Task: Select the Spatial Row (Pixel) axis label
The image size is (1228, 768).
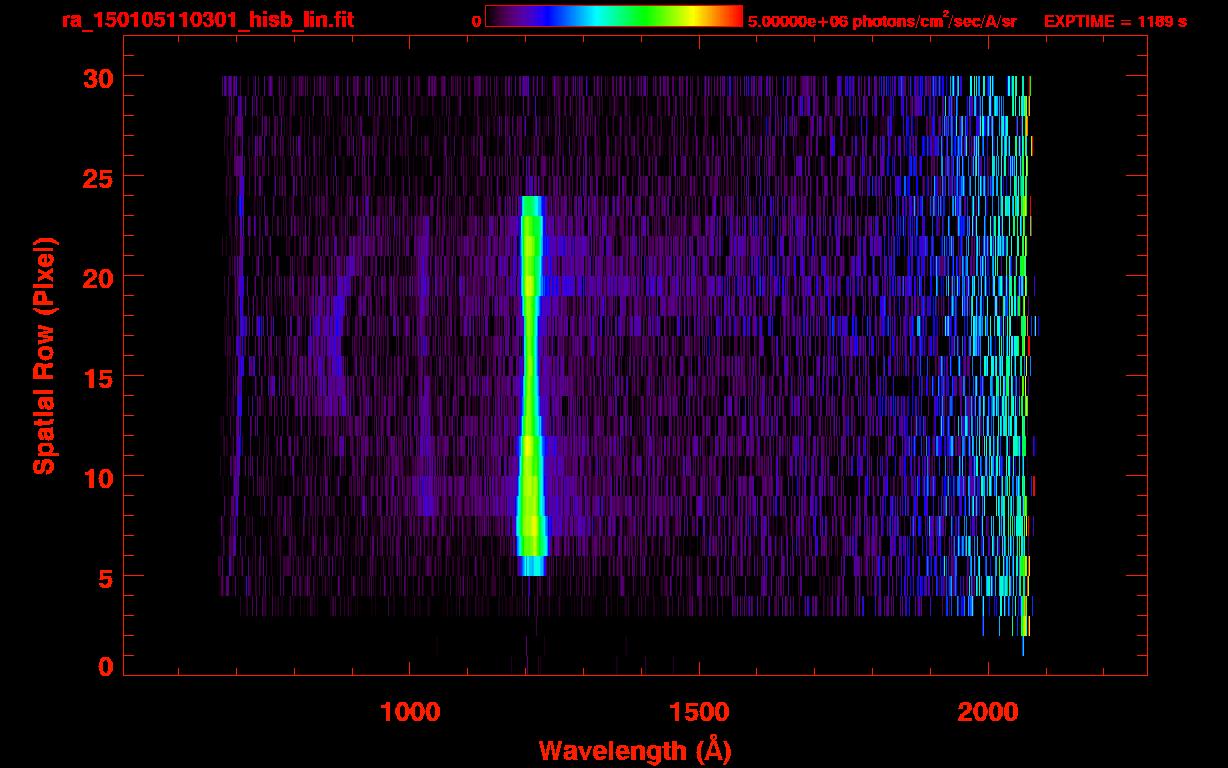Action: [44, 356]
